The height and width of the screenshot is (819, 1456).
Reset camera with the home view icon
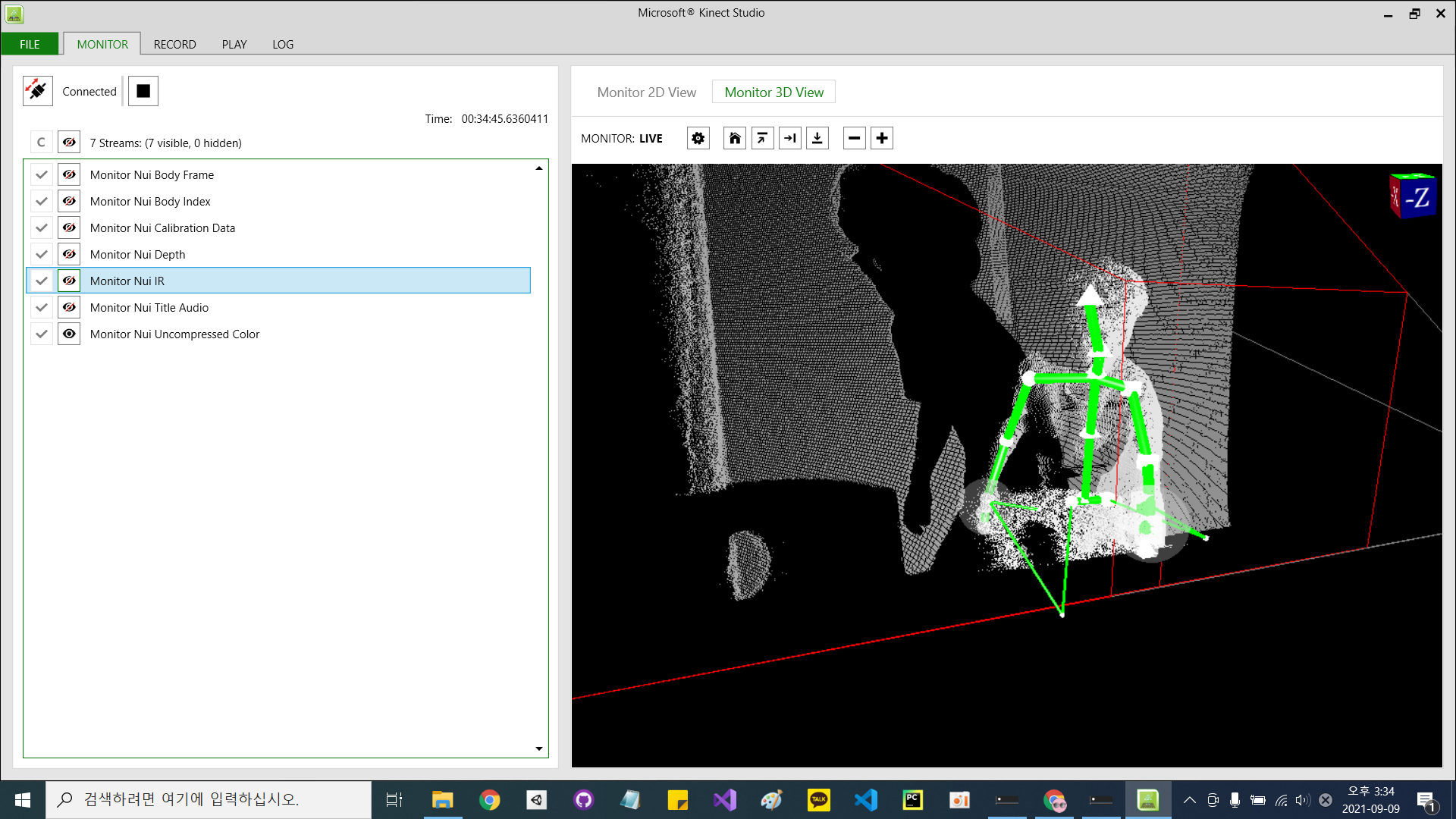[x=734, y=138]
